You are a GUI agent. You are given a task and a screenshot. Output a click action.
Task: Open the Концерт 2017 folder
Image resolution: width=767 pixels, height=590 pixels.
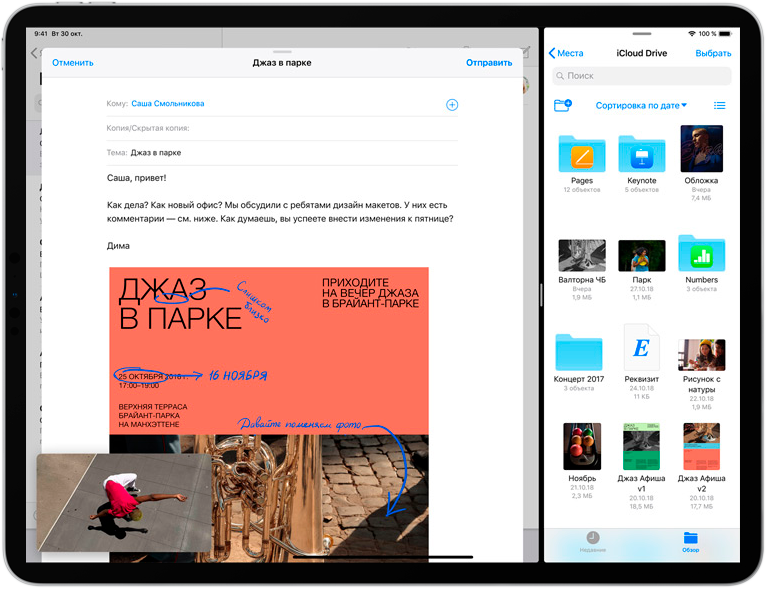(x=579, y=352)
